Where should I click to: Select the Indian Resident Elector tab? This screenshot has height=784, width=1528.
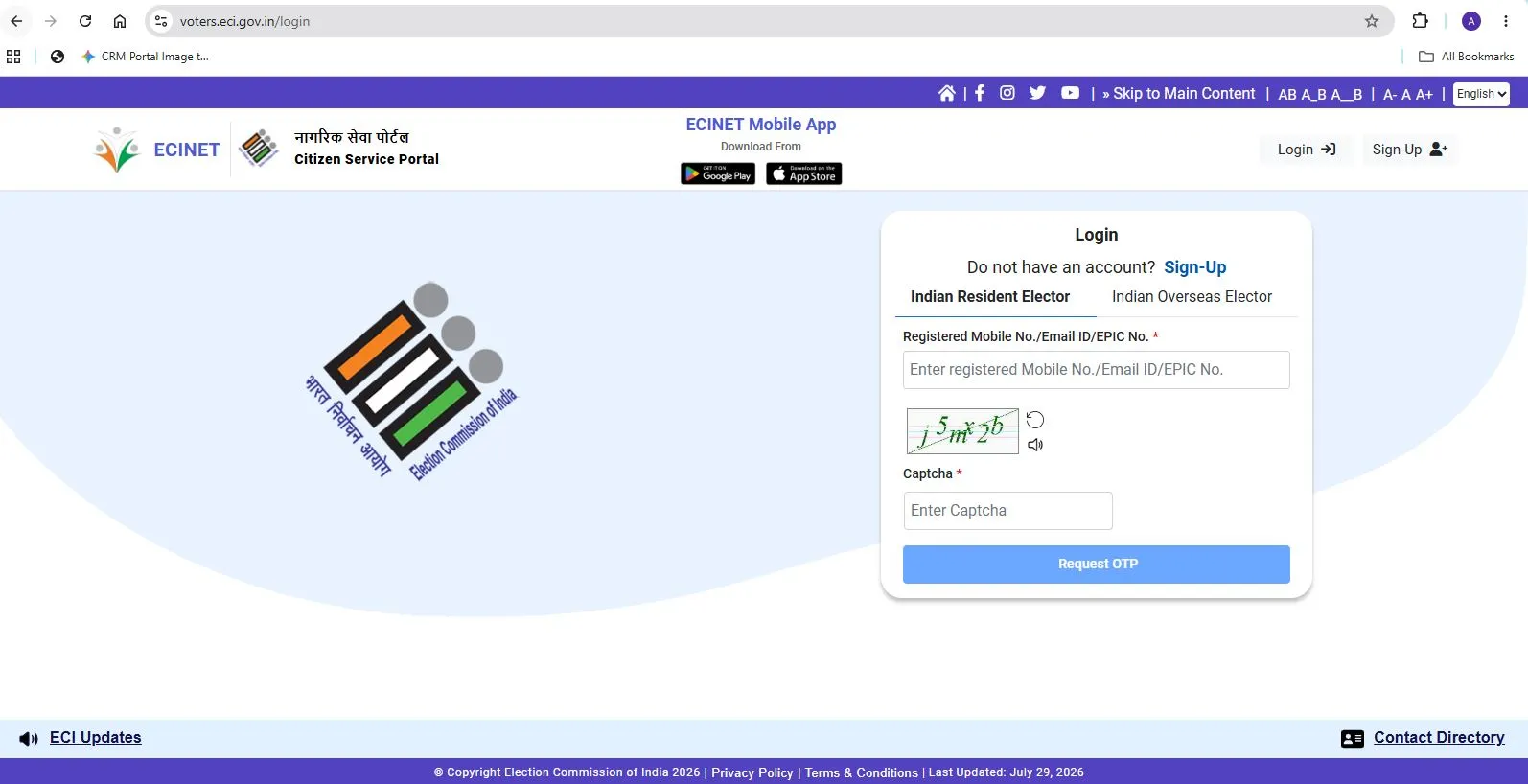tap(990, 297)
